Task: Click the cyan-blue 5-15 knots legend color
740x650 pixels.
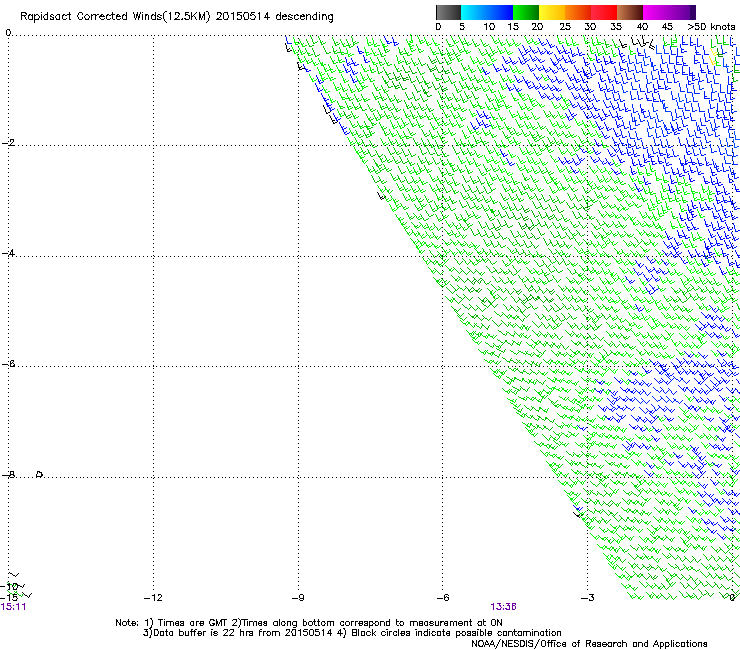Action: coord(487,12)
